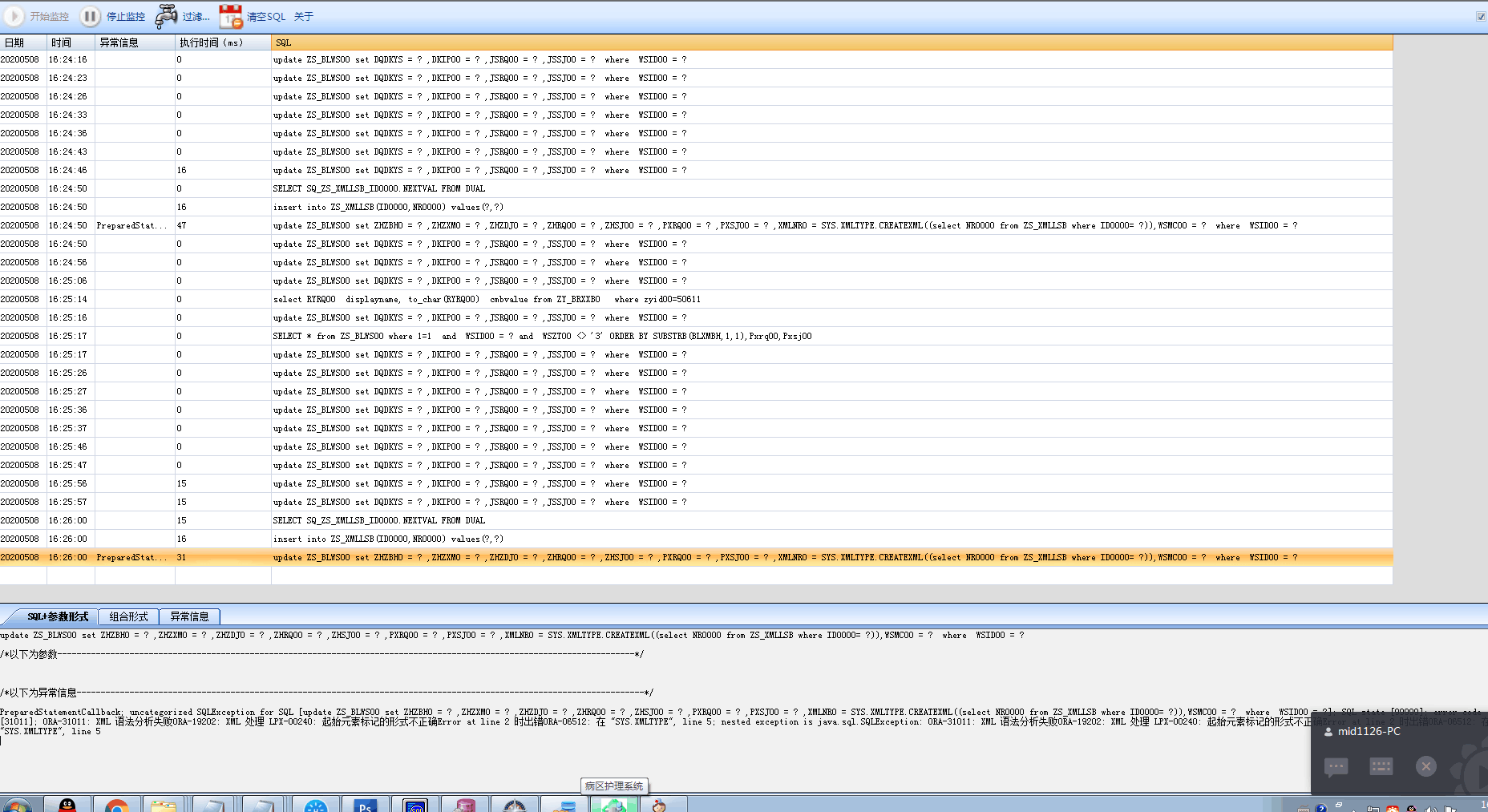The image size is (1488, 812).
Task: Open the QQ penguin taskbar icon
Action: (x=67, y=805)
